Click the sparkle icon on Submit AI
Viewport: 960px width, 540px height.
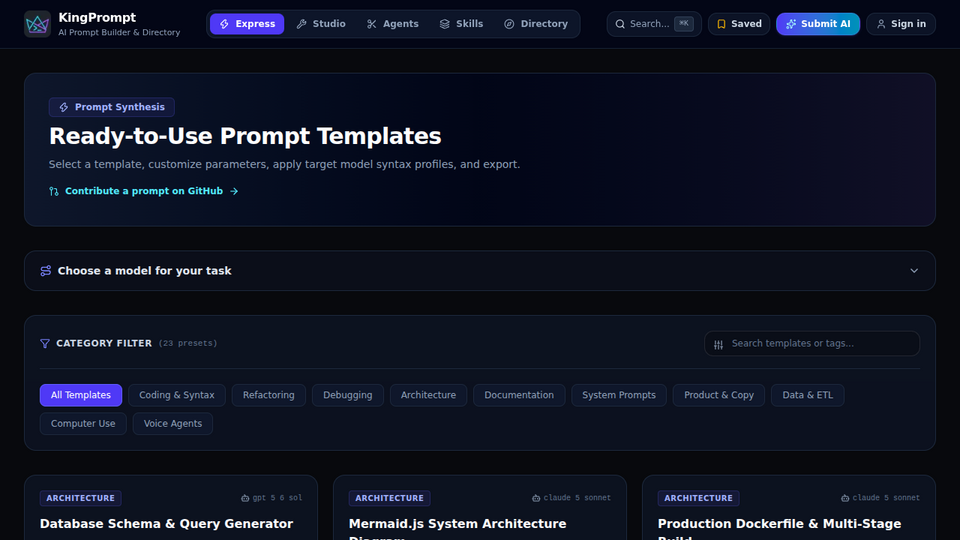(x=791, y=24)
